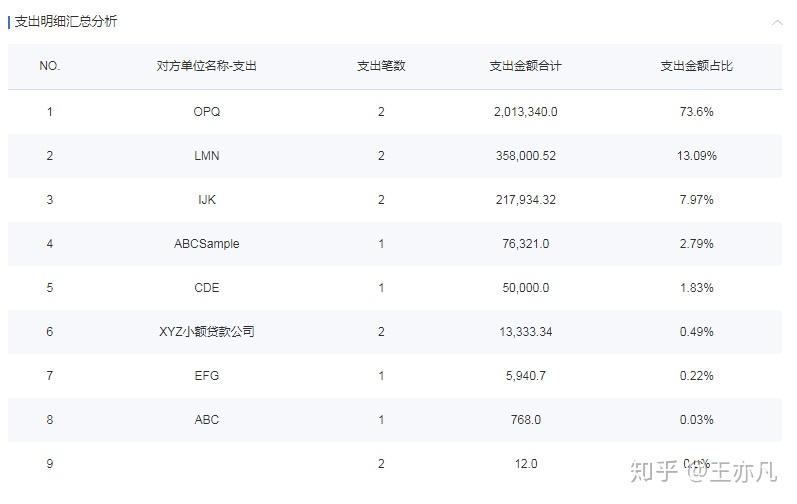Click the 支出明细汇总分析 section title

(66, 21)
